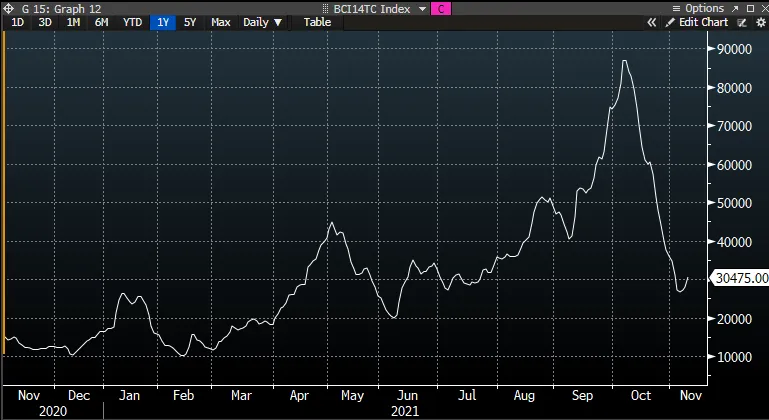The width and height of the screenshot is (769, 420).
Task: Click the grip dots left of BCI14TC Index
Action: (325, 9)
